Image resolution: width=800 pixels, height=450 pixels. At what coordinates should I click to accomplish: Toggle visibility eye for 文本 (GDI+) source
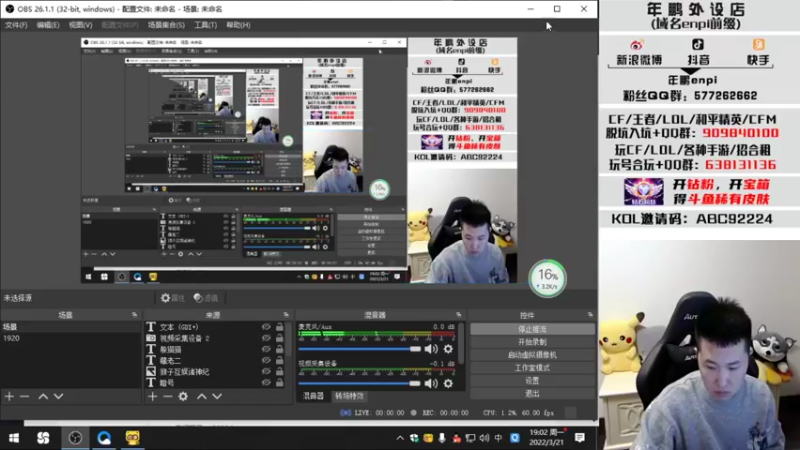click(266, 327)
